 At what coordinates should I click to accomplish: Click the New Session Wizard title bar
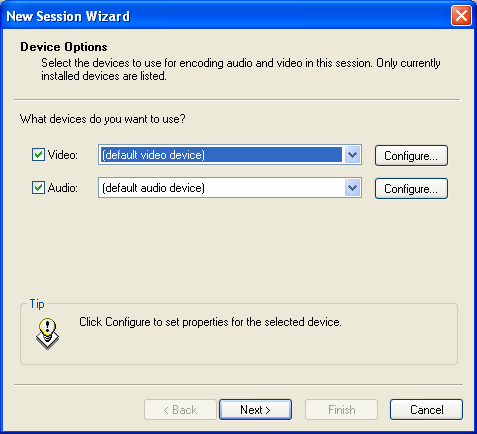[x=227, y=16]
